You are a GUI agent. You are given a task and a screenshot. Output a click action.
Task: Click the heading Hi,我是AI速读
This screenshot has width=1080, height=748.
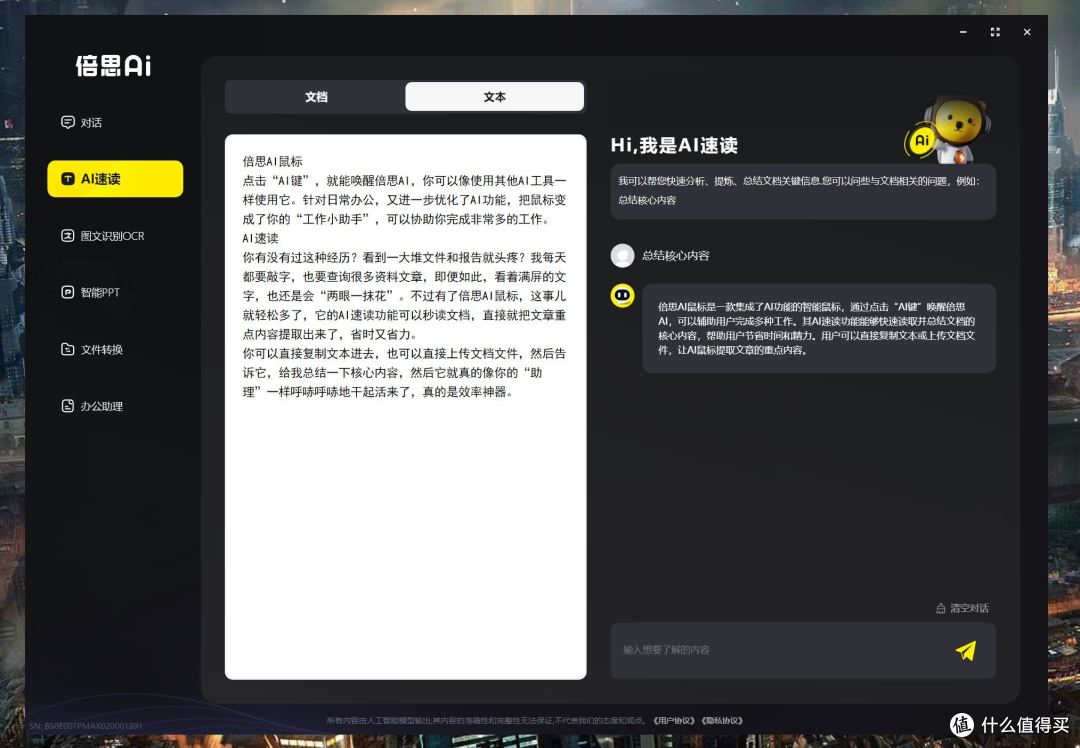pyautogui.click(x=674, y=145)
